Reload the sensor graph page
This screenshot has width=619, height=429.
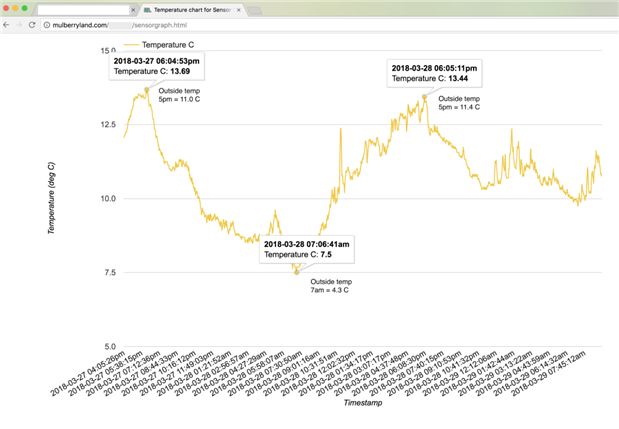(x=32, y=24)
